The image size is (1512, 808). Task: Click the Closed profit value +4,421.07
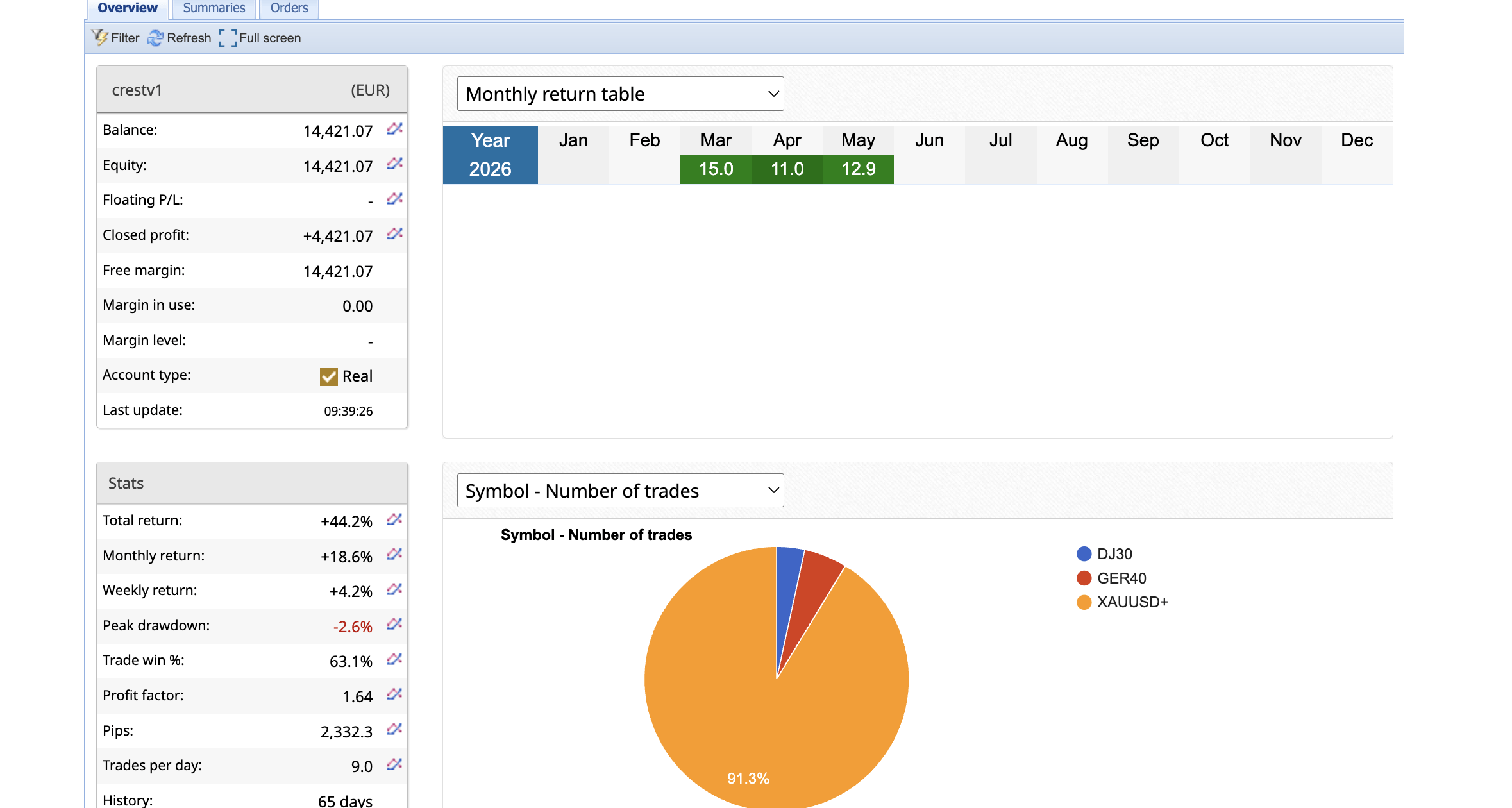pyautogui.click(x=338, y=237)
